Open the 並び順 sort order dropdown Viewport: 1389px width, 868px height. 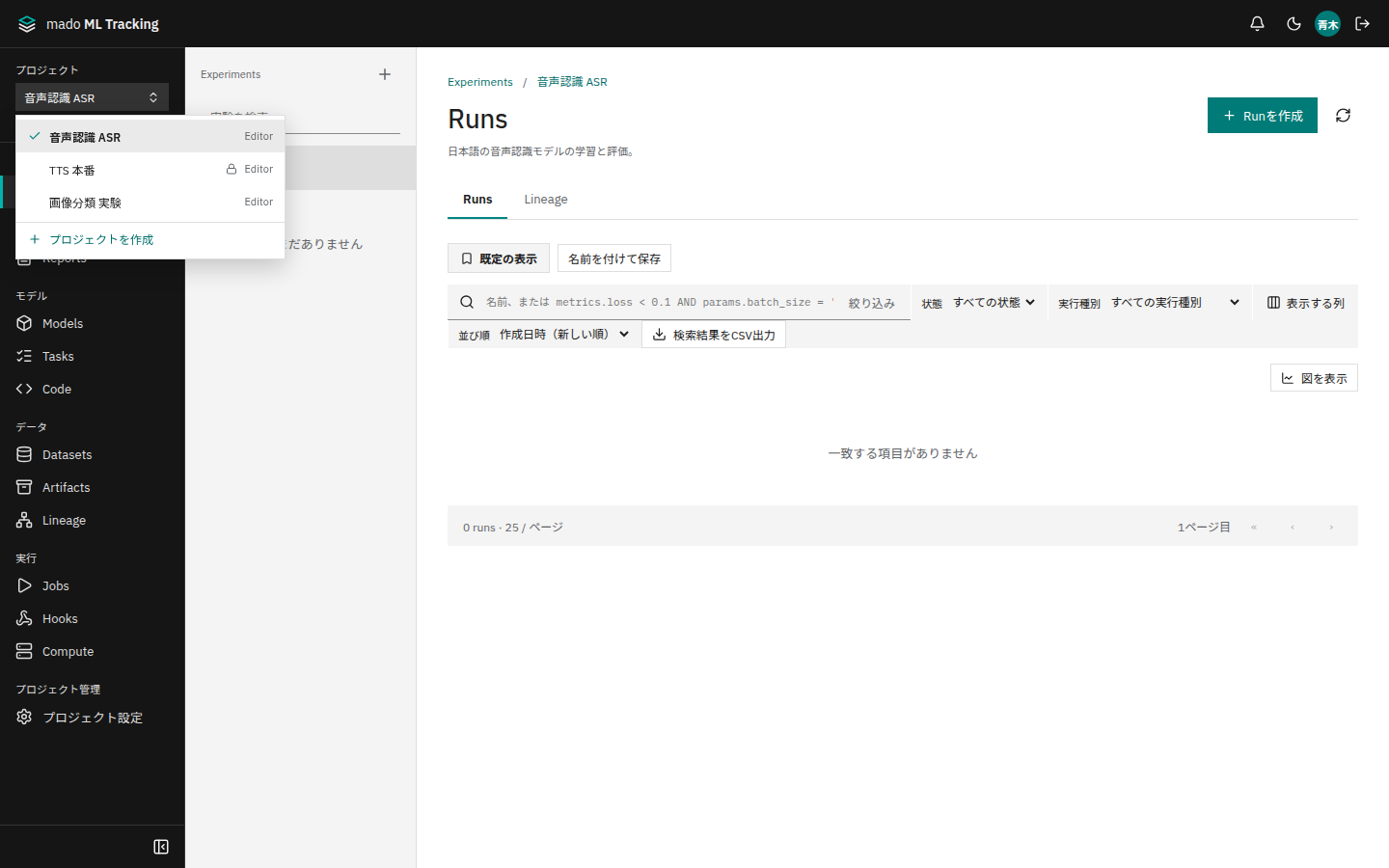pos(565,335)
